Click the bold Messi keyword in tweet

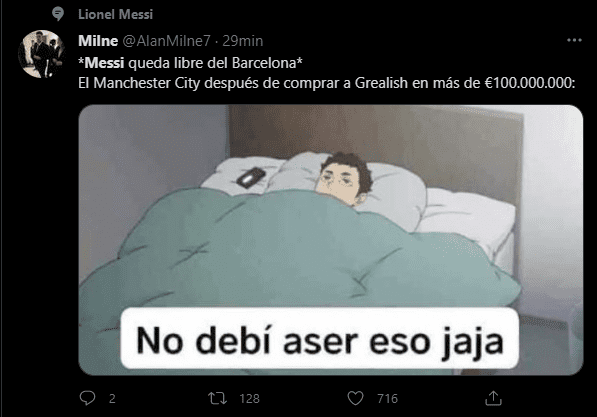click(x=104, y=63)
